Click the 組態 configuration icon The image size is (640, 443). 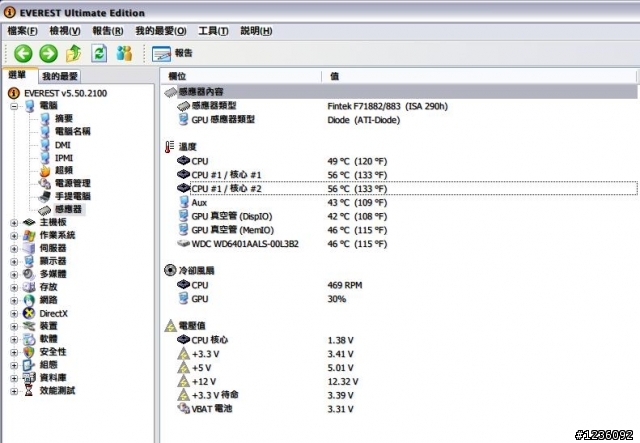coord(29,365)
